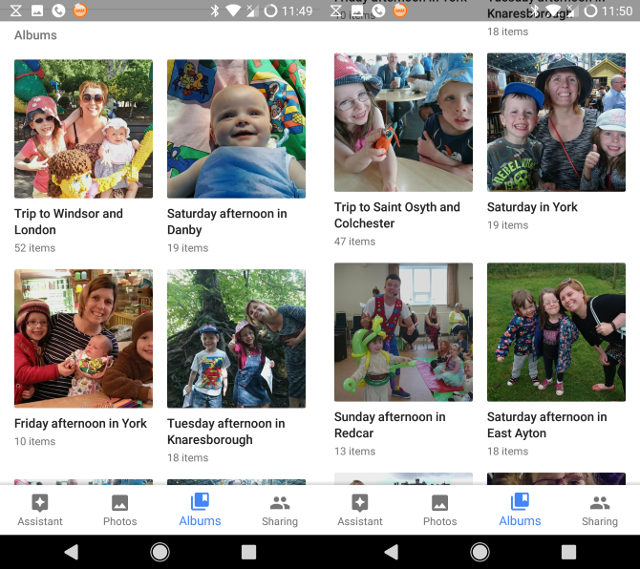Tap Android home button in right screen
The width and height of the screenshot is (640, 569).
point(480,552)
